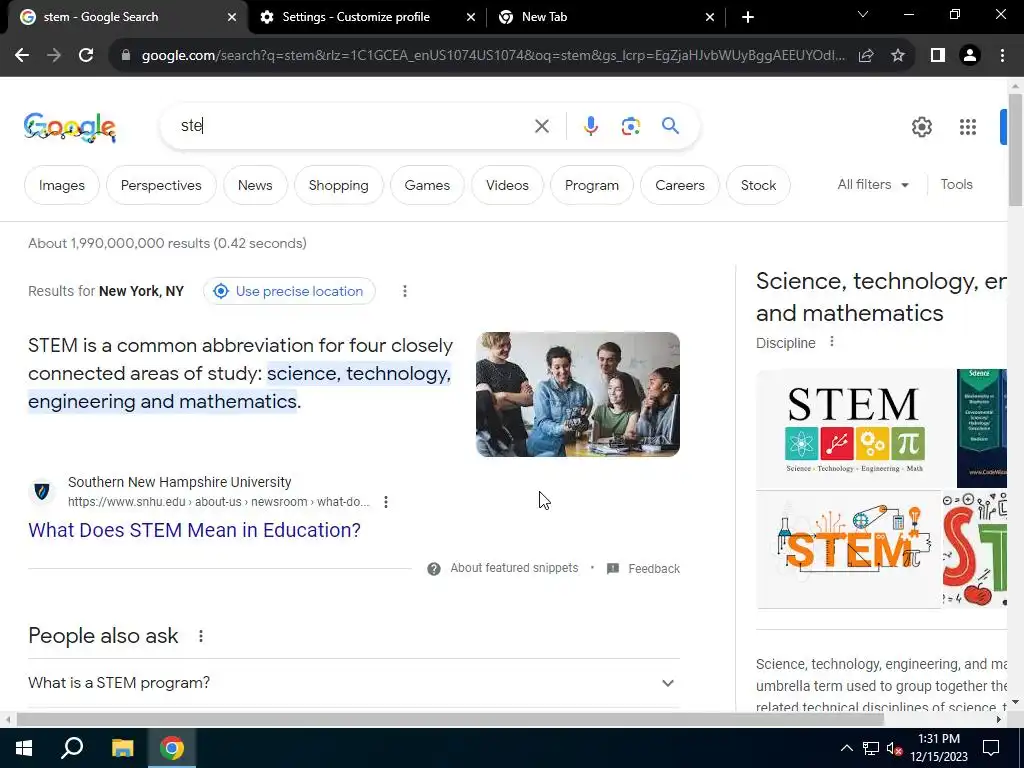
Task: Close the stem Google Search tab
Action: pyautogui.click(x=232, y=17)
